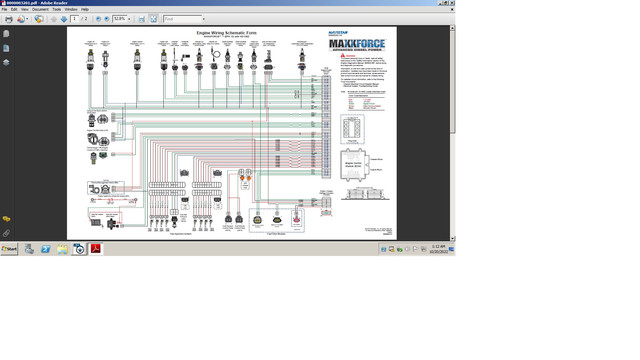Viewport: 640px width, 360px height.
Task: Click the Collaborate icon in the toolbar
Action: click(21, 19)
